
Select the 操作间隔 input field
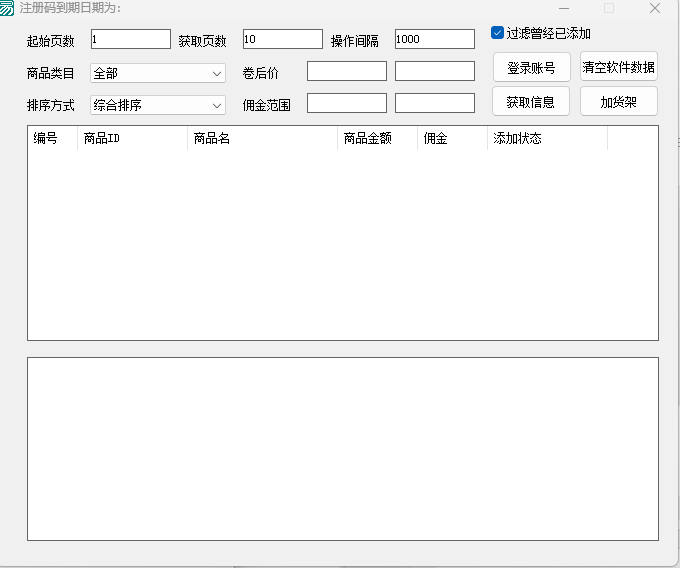434,39
